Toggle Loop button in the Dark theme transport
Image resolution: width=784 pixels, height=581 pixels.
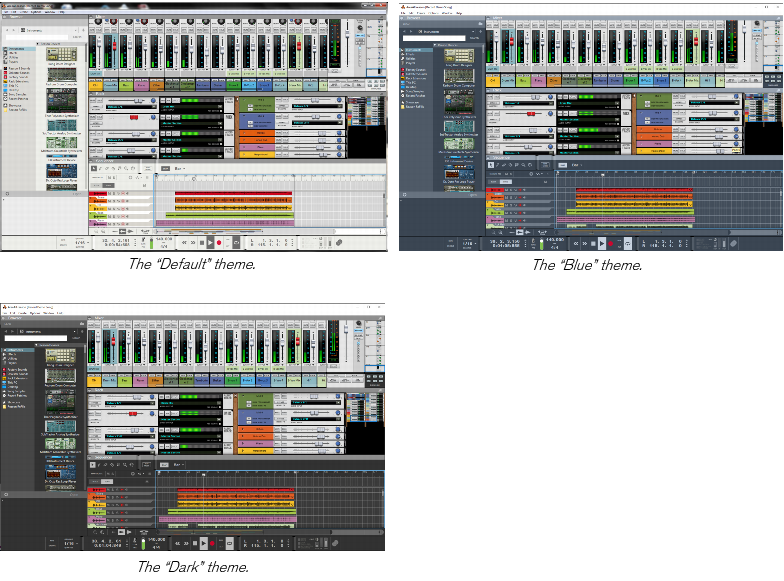pos(229,543)
